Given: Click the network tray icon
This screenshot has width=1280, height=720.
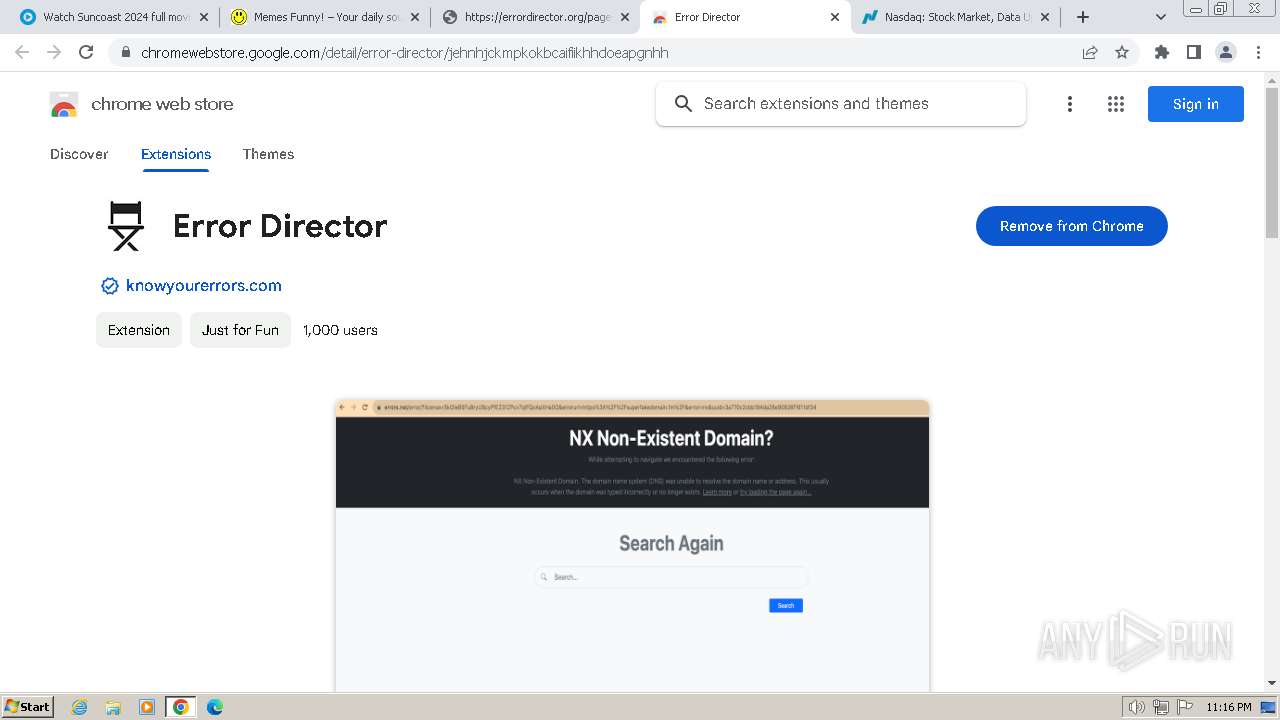Looking at the screenshot, I should click(1161, 707).
